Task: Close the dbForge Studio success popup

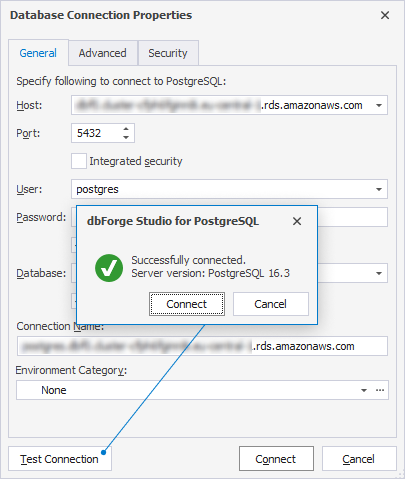Action: [x=297, y=221]
